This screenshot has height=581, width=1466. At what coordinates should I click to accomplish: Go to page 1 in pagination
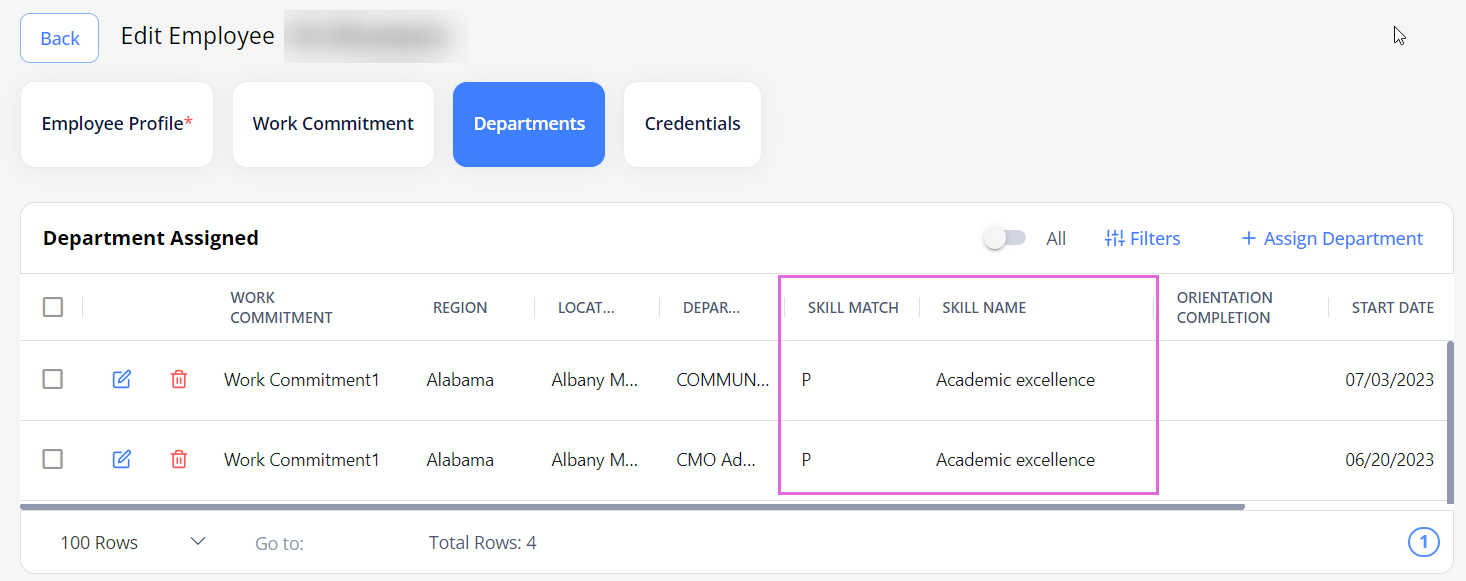(1423, 542)
